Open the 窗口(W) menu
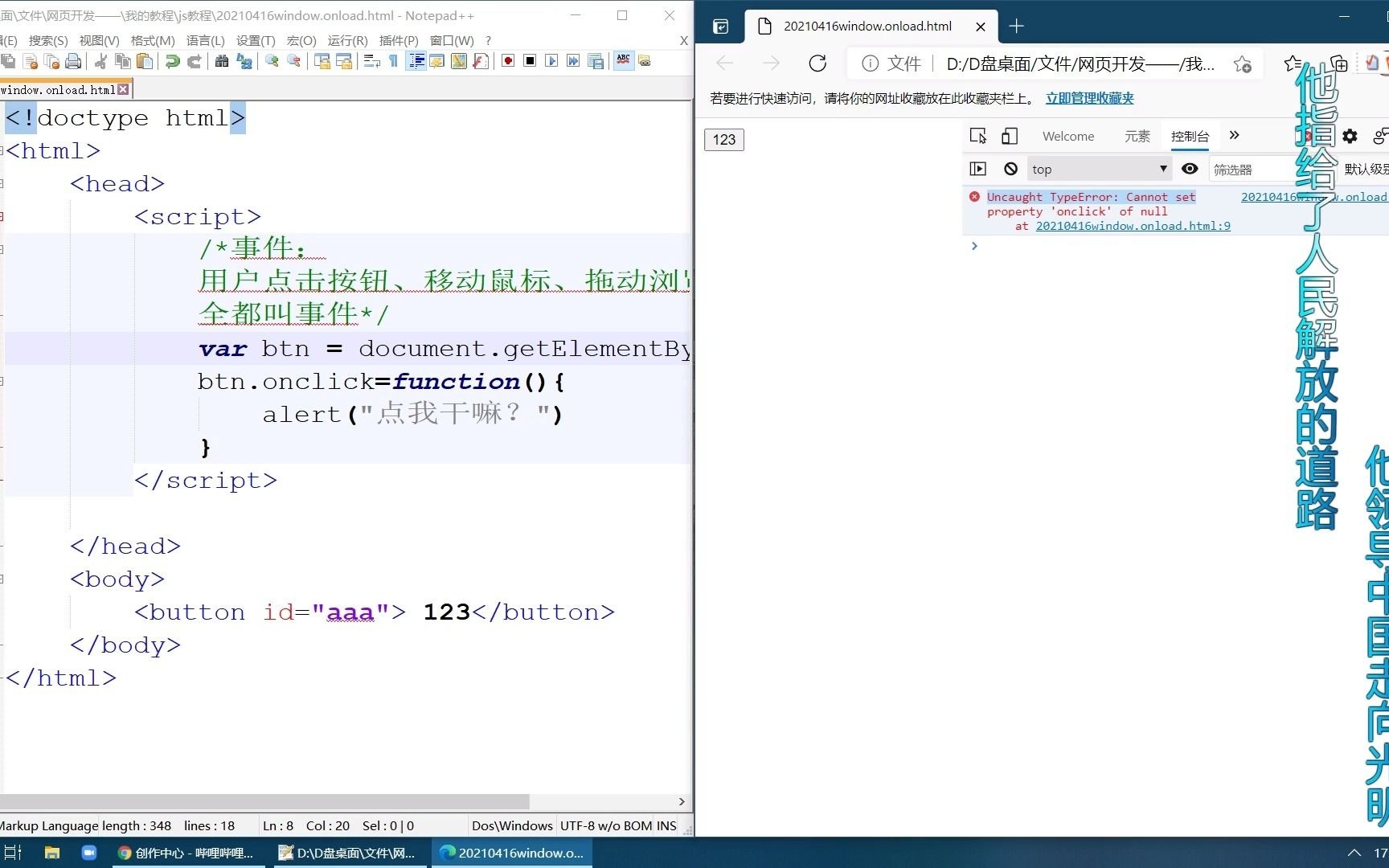This screenshot has width=1389, height=868. (x=452, y=40)
